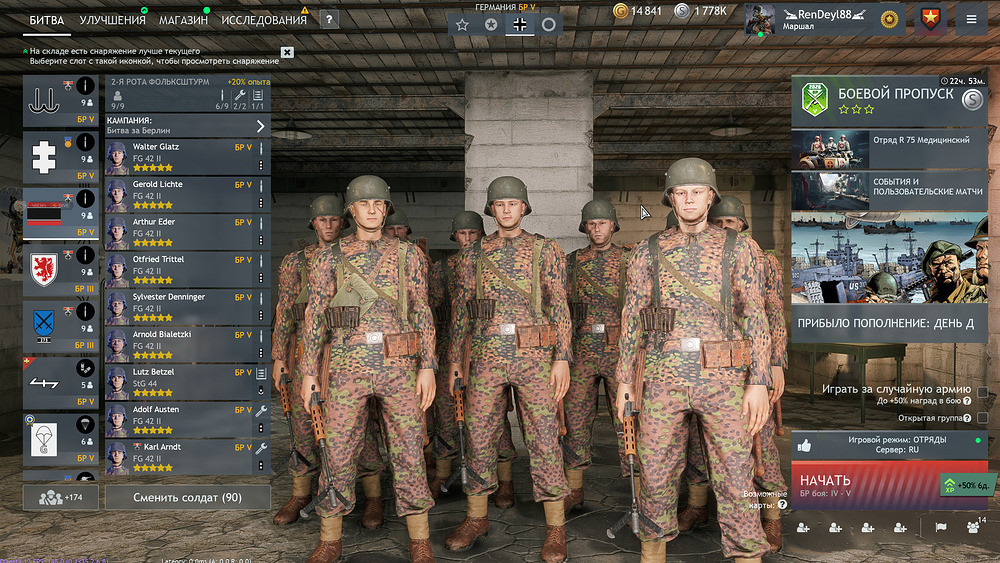This screenshot has height=563, width=1000.
Task: Open События и пользовательские матчи
Action: (x=890, y=191)
